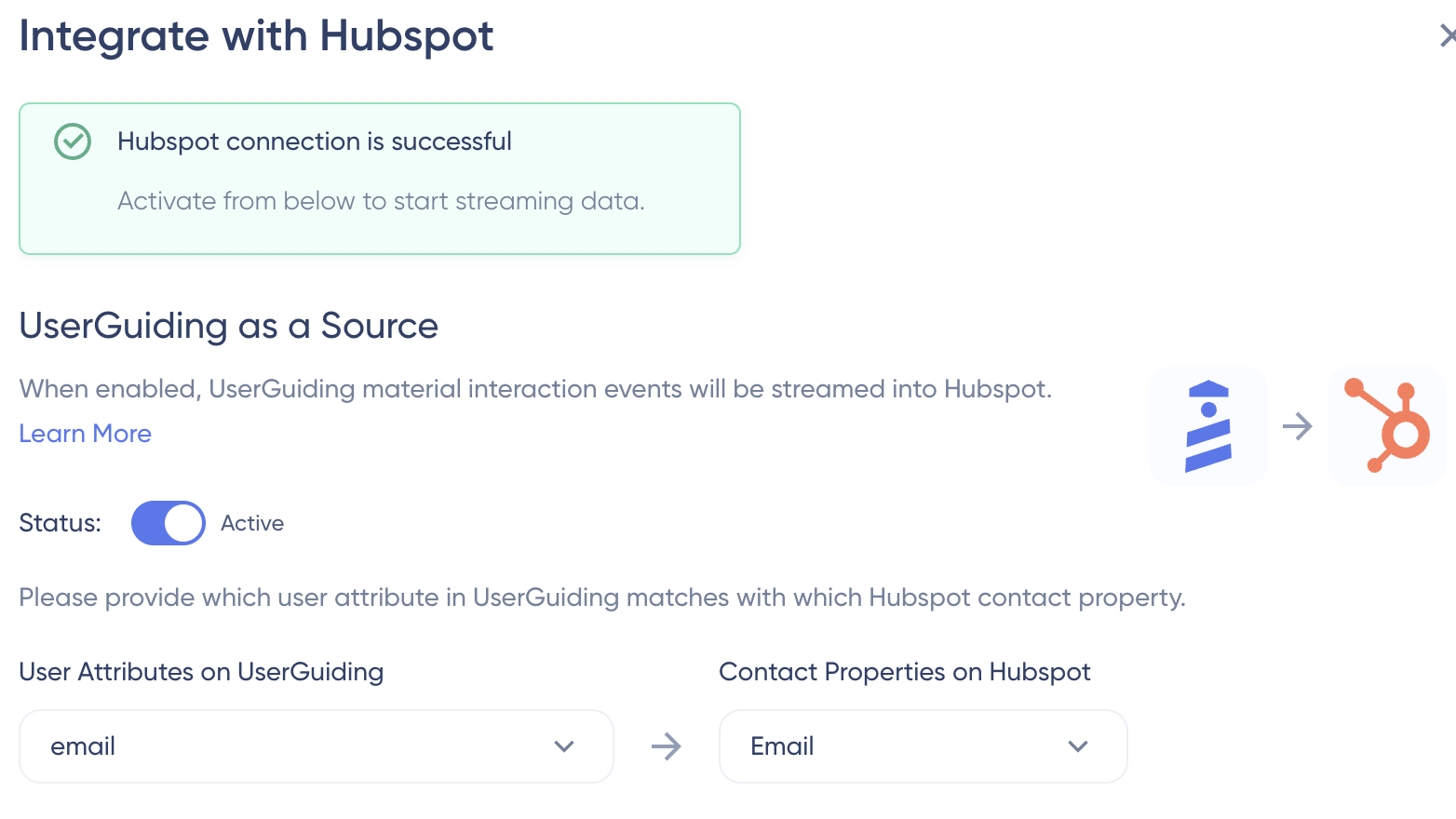Screen dimensions: 1456x819
Task: Click the User Attributes on UserGuiding label
Action: (201, 672)
